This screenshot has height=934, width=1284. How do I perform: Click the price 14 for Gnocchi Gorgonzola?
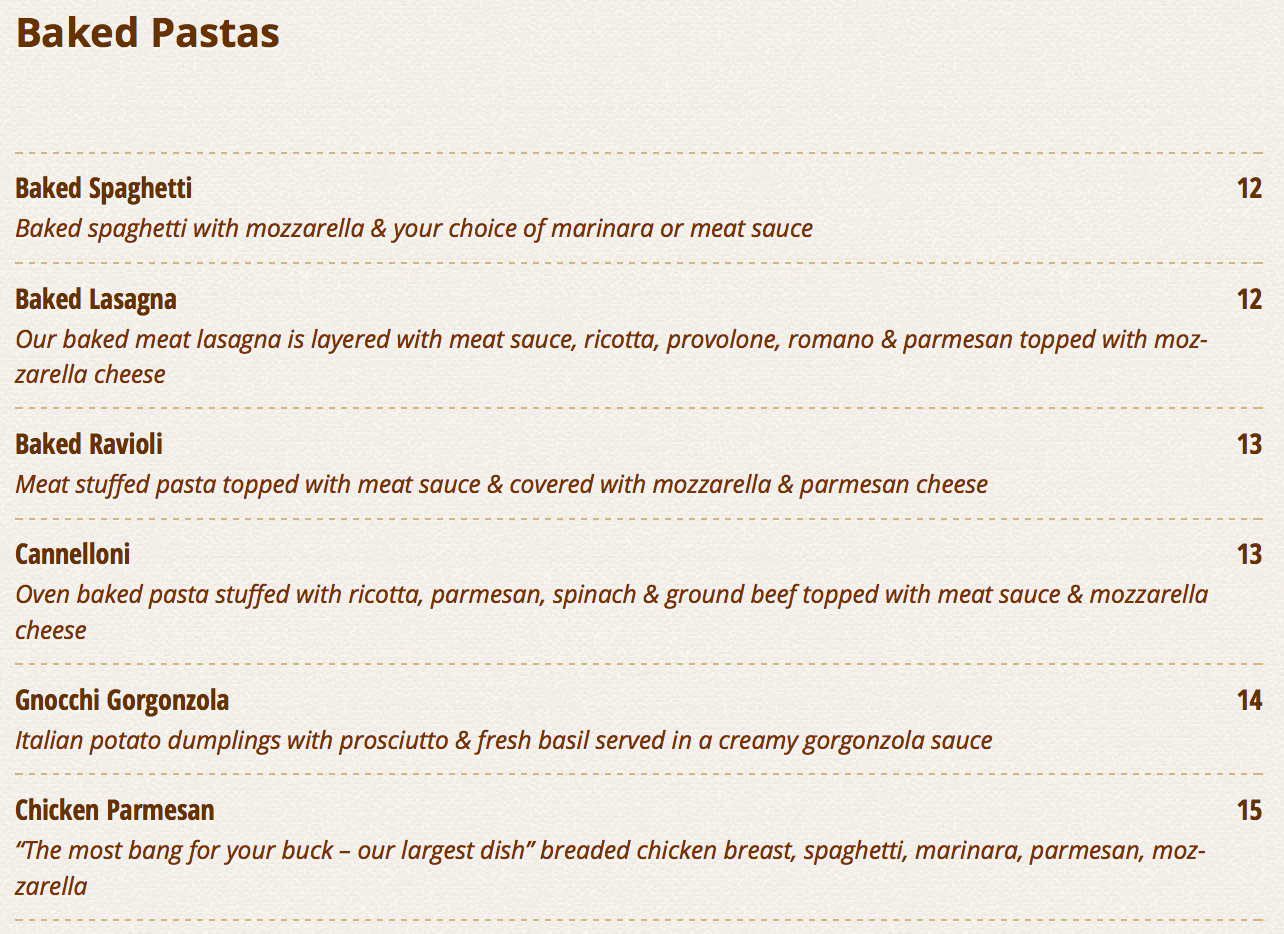pos(1249,700)
